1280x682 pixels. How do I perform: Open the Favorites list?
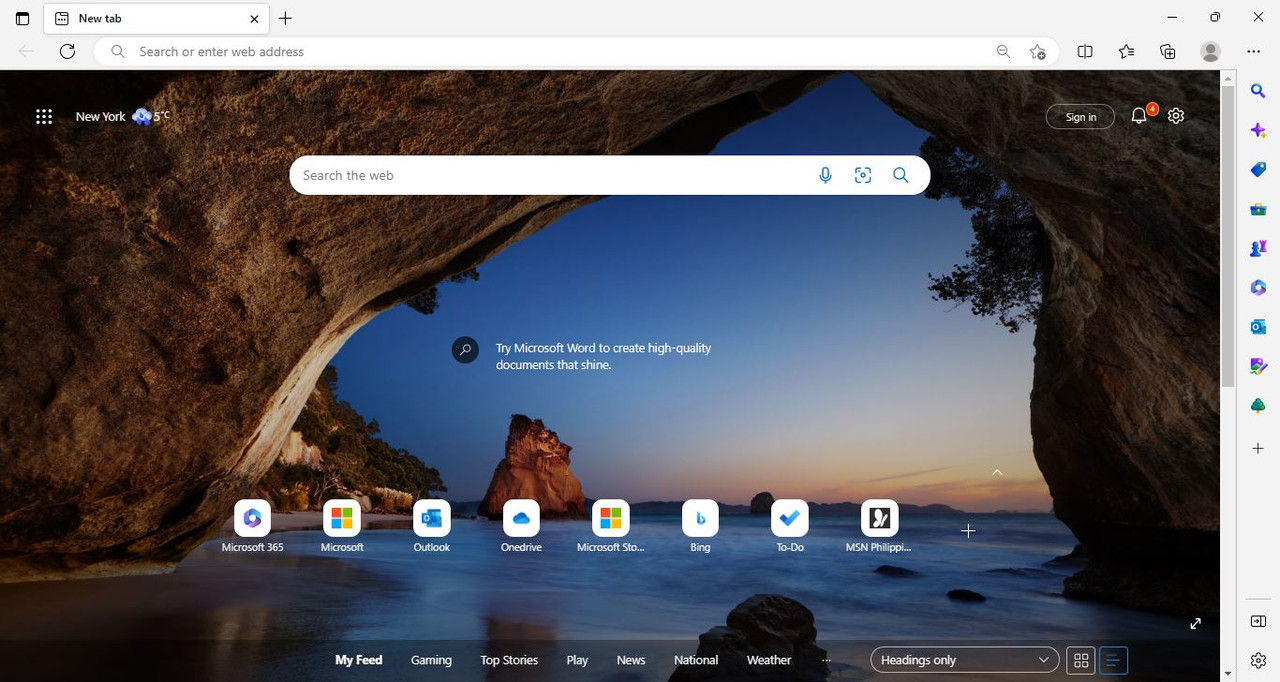(x=1127, y=51)
